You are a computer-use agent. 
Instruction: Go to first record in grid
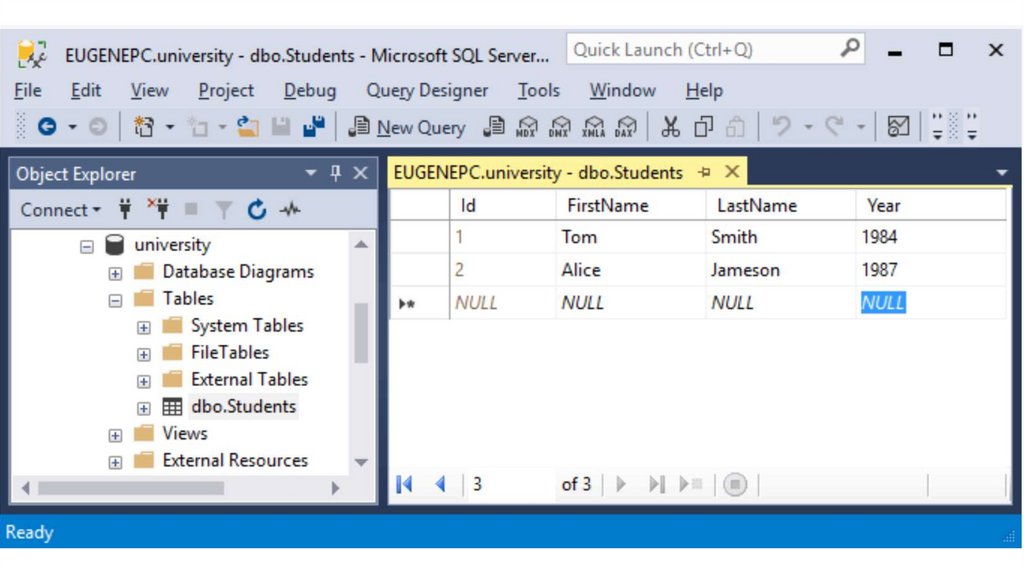coord(404,484)
